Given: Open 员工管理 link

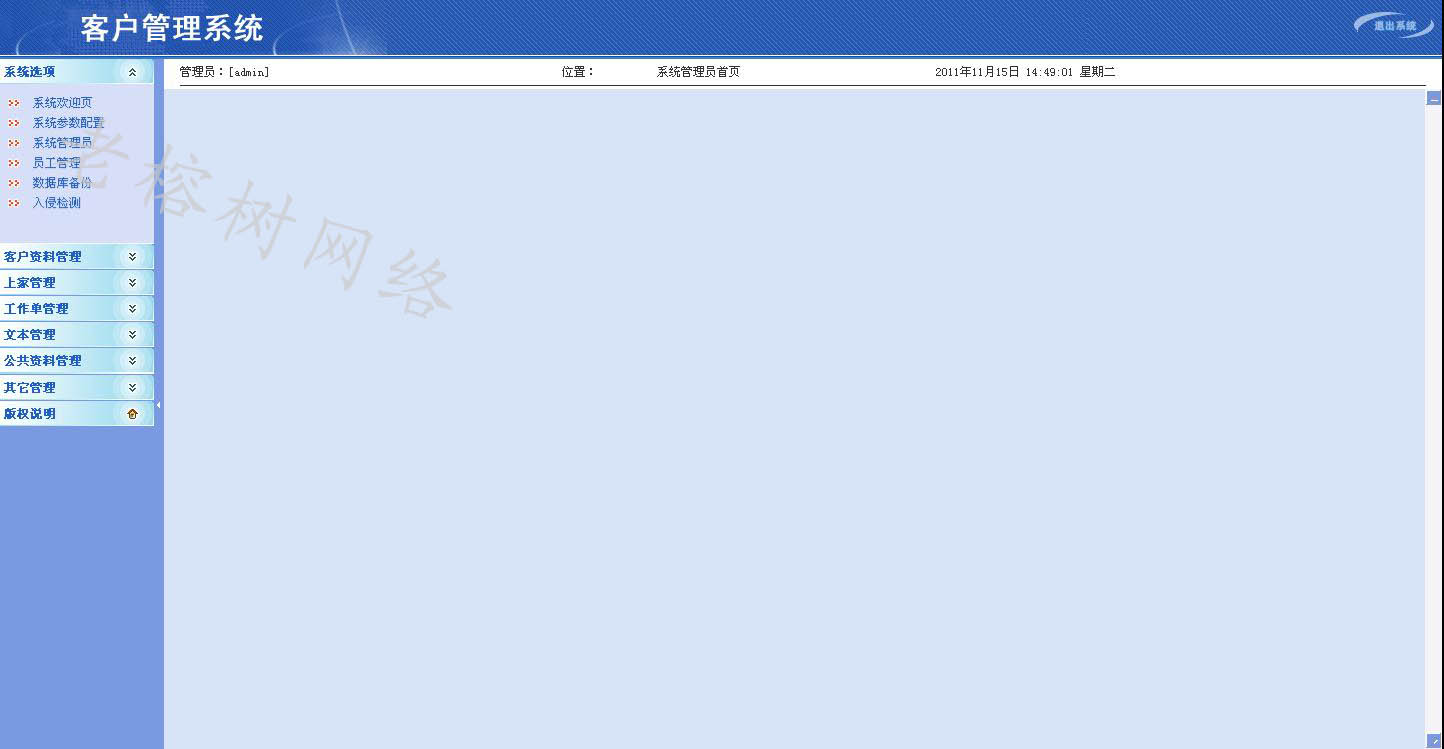Looking at the screenshot, I should pyautogui.click(x=56, y=163).
